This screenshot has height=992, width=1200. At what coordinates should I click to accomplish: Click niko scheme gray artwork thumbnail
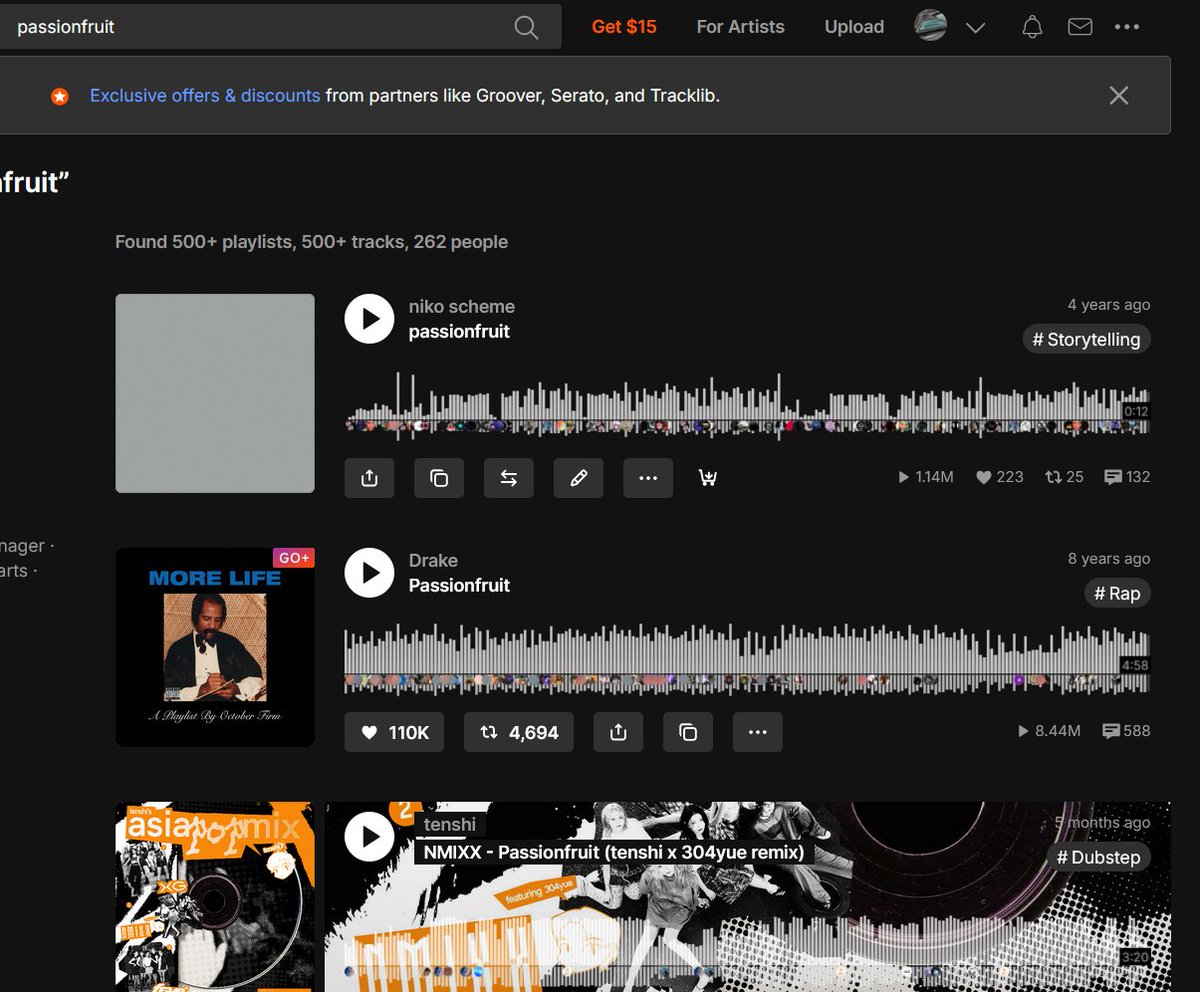215,393
